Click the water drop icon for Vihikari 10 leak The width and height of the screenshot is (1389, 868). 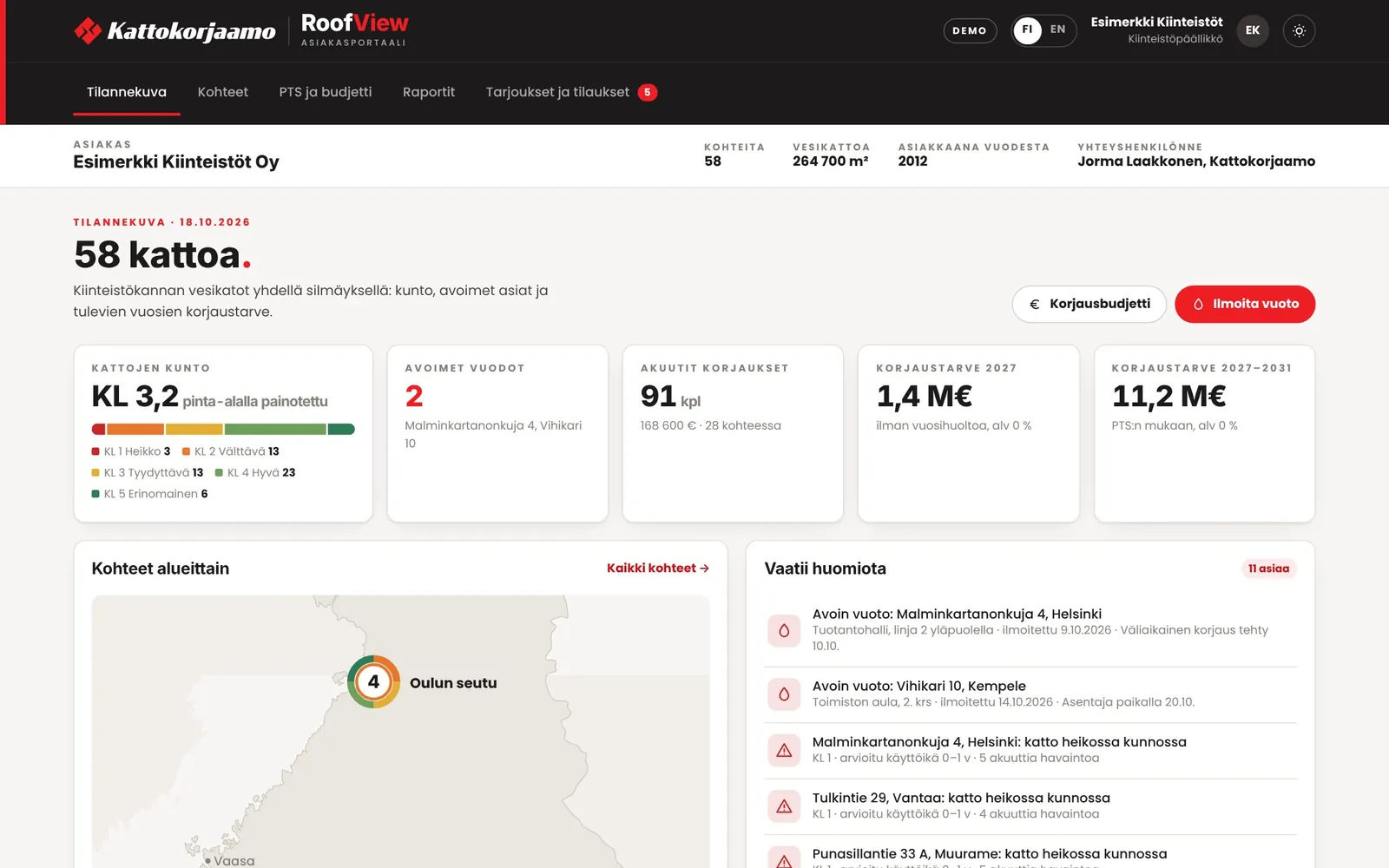click(x=784, y=694)
